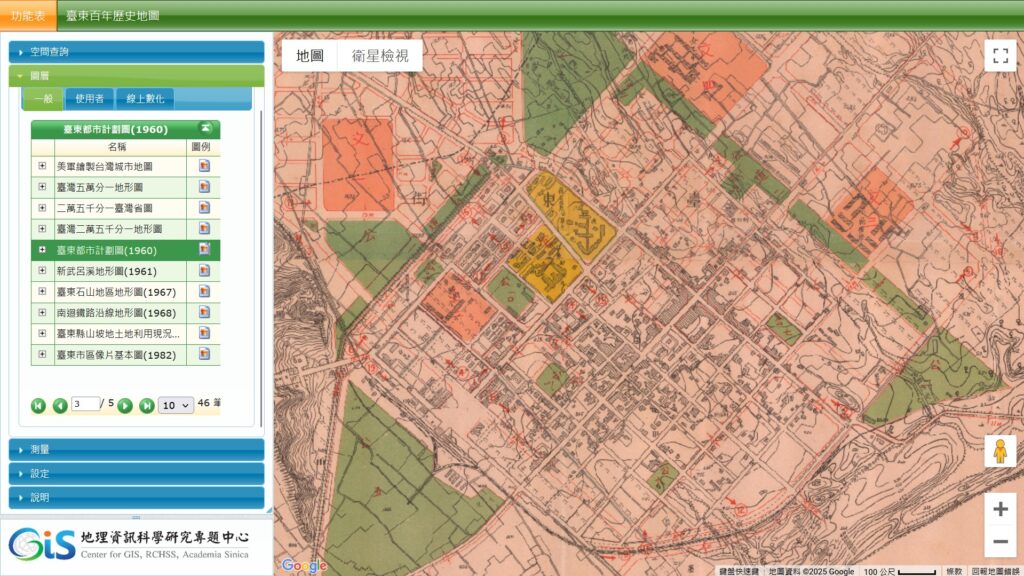This screenshot has height=576, width=1024.
Task: Expand the 臺灣五萬分一地形圖 layer row
Action: 42,187
